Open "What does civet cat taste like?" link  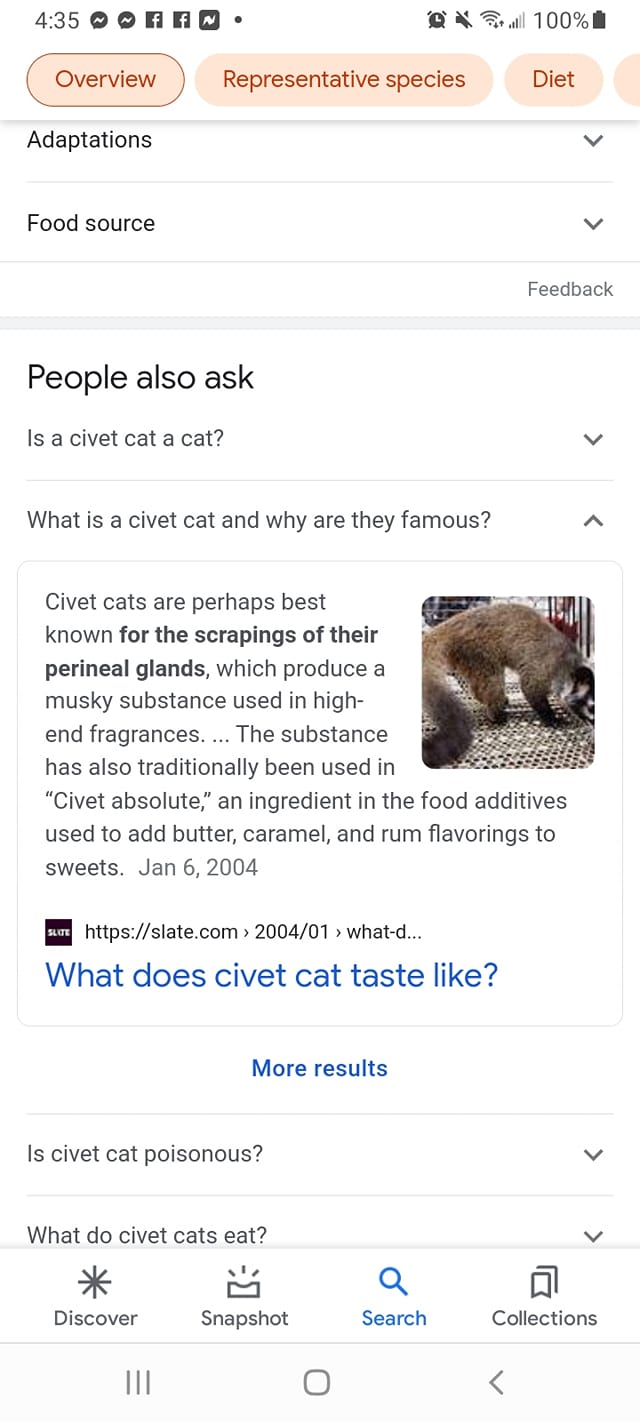272,975
